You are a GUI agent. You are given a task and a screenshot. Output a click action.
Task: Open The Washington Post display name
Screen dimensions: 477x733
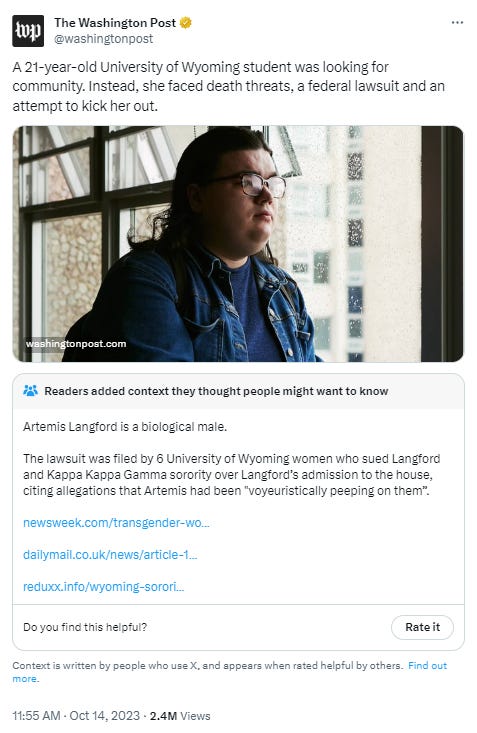(115, 22)
